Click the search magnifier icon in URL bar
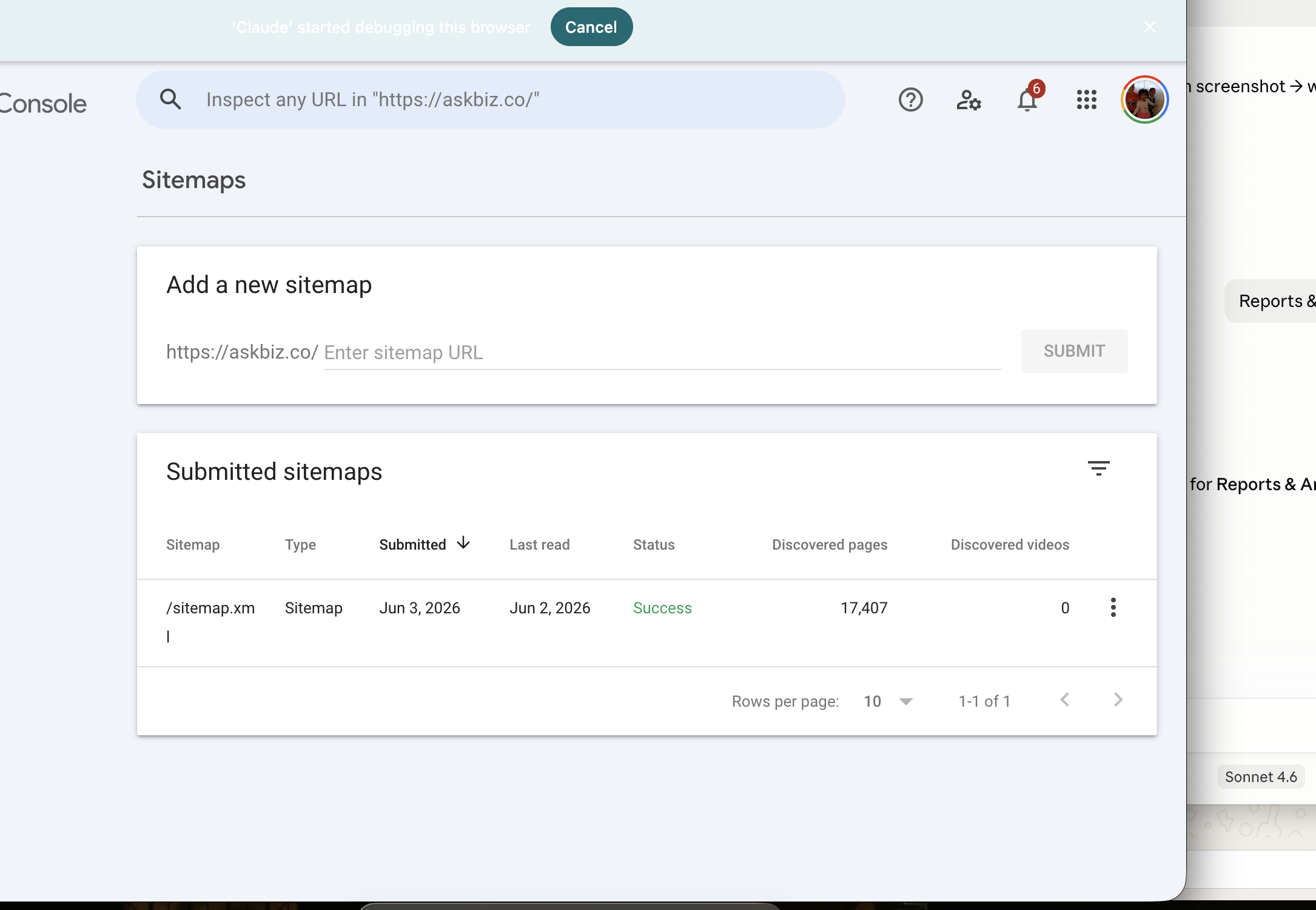The image size is (1316, 910). tap(170, 99)
